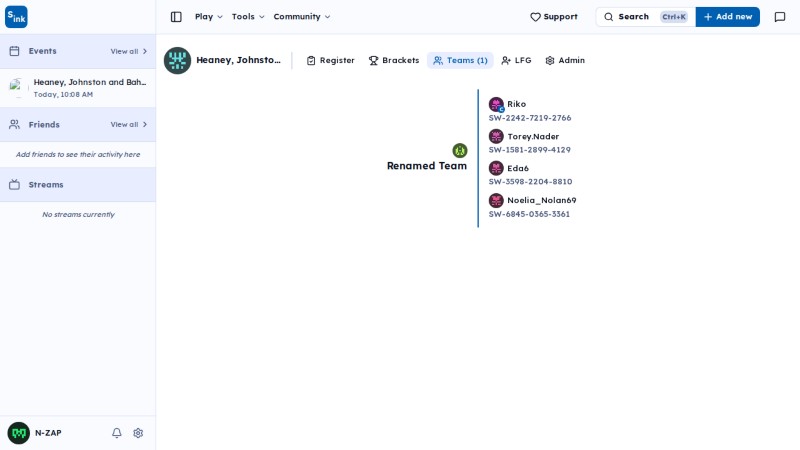
Task: Click Torey.Nader's avatar
Action: tap(496, 136)
